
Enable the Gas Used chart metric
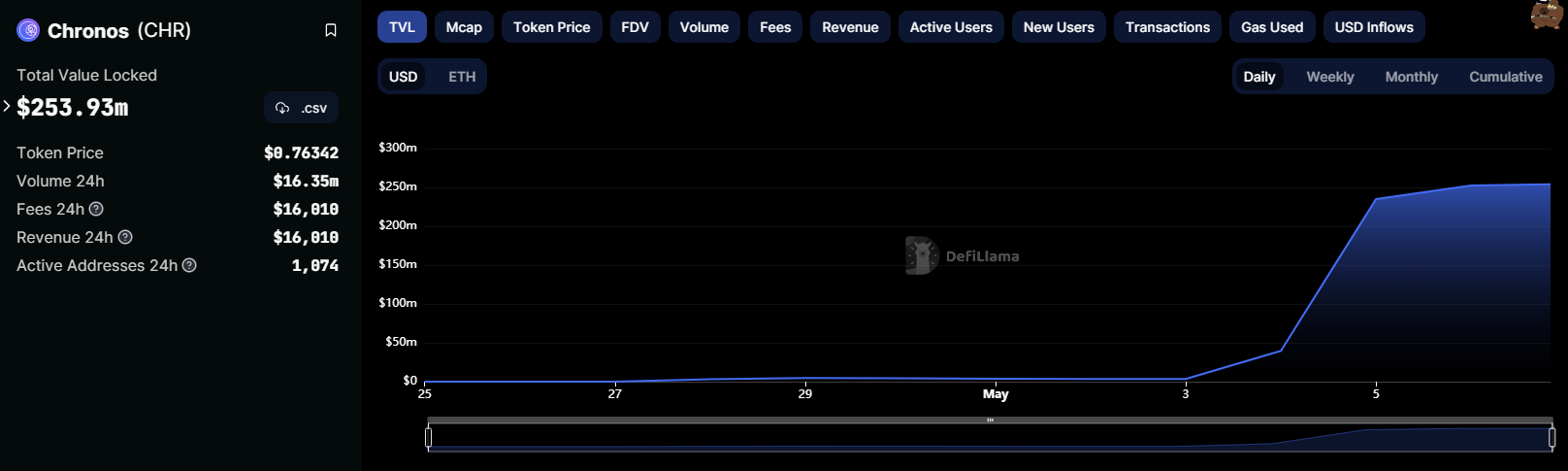point(1272,27)
